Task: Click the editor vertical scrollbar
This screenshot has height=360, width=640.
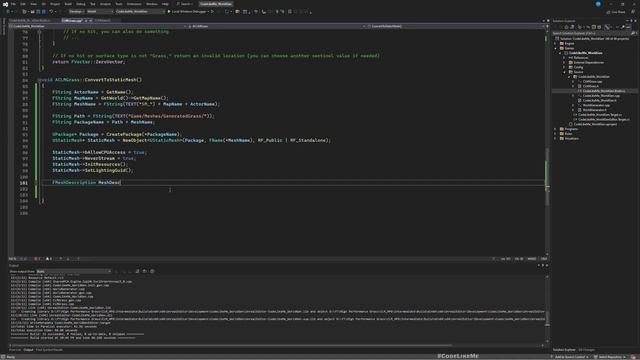Action: (x=547, y=143)
